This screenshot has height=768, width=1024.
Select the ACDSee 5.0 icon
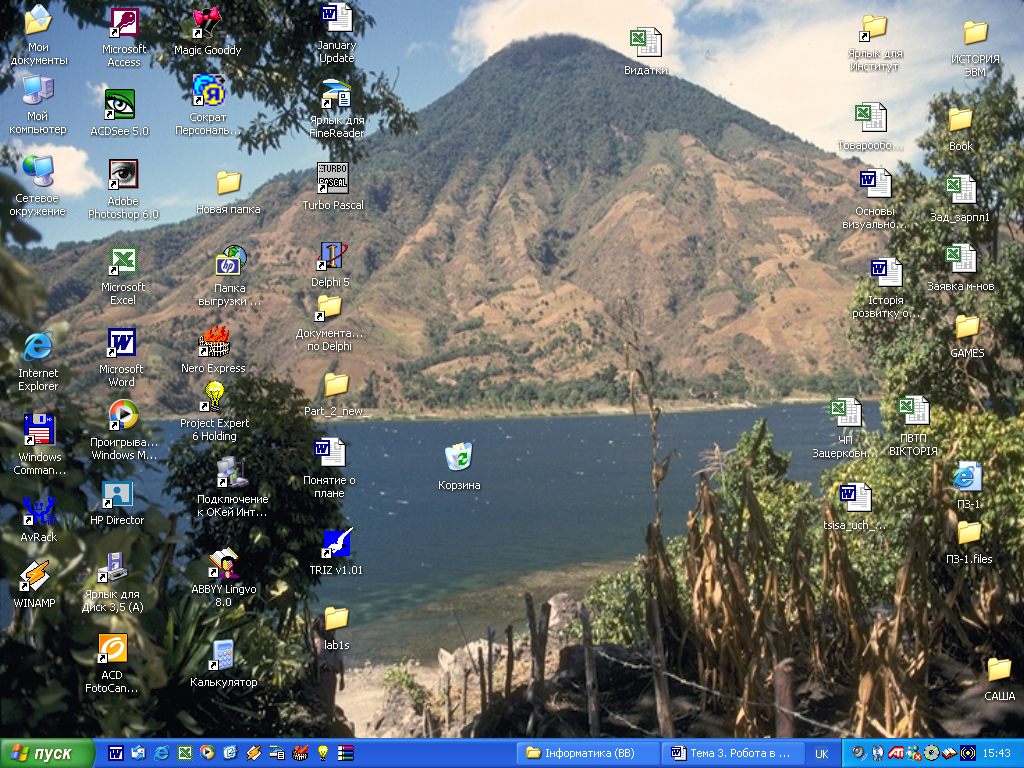click(x=120, y=104)
